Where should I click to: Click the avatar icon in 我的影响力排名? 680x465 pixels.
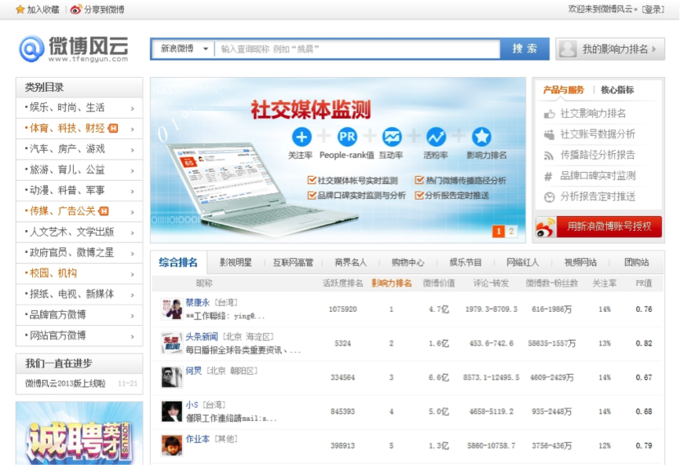(568, 49)
